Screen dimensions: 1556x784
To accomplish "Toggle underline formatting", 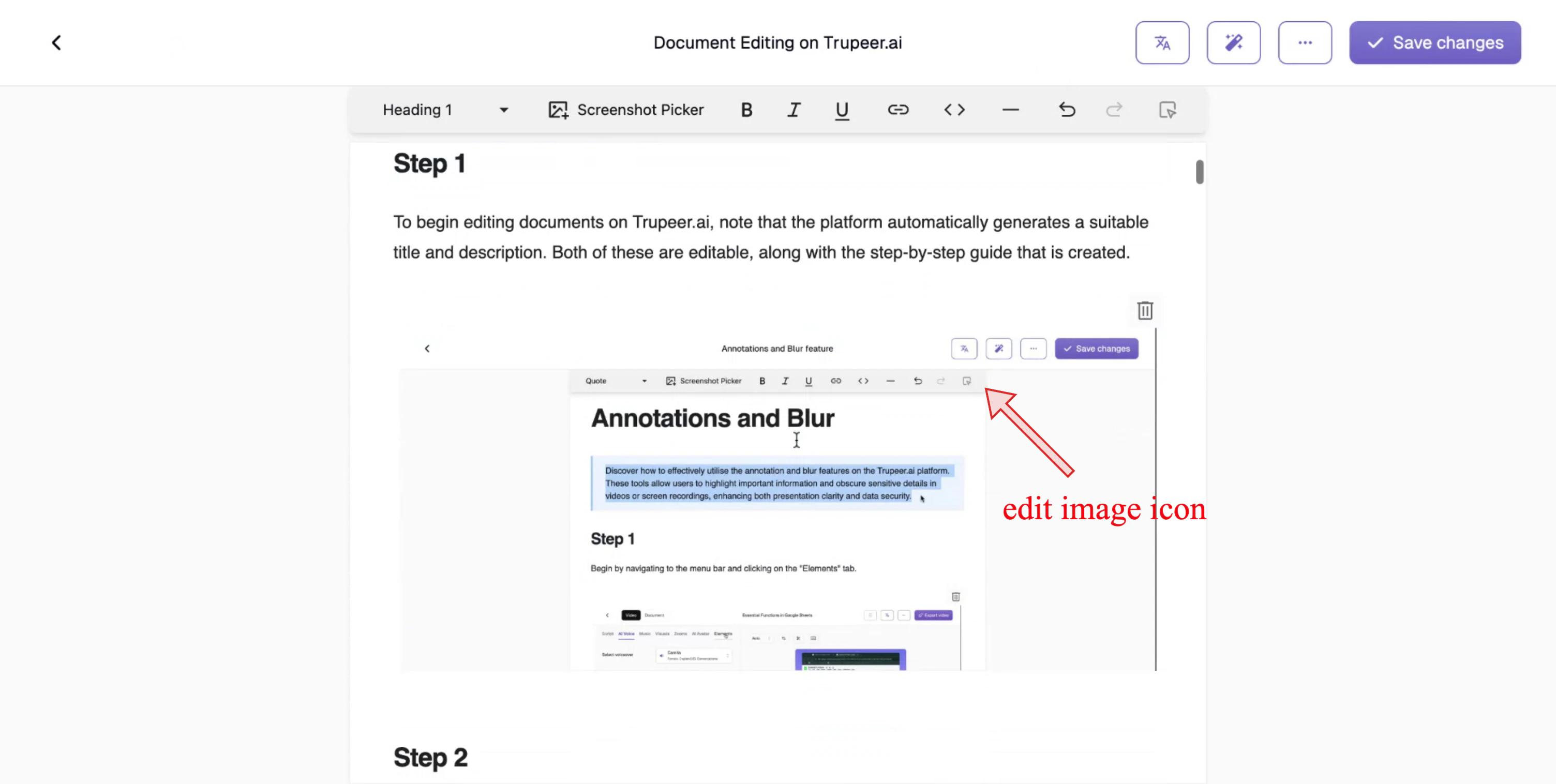I will point(842,109).
